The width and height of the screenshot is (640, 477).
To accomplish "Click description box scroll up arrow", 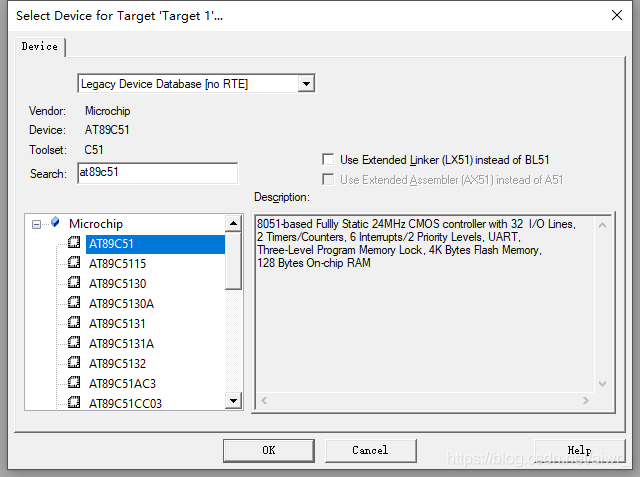I will 602,225.
